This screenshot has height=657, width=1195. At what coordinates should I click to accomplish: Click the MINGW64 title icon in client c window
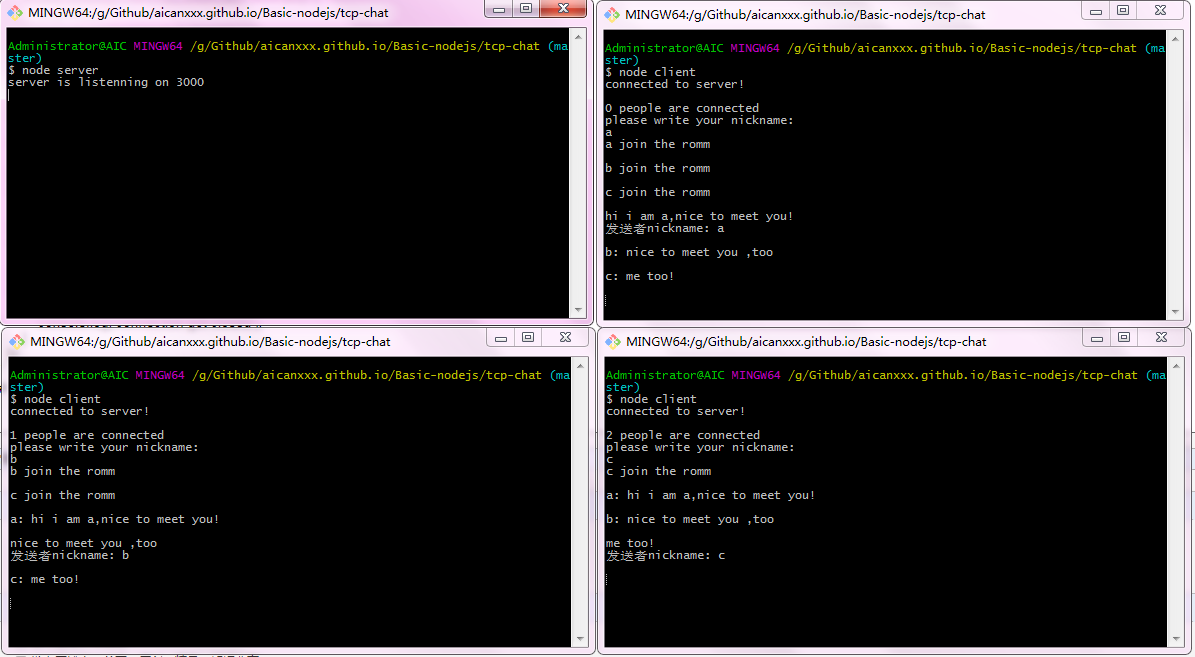[613, 341]
